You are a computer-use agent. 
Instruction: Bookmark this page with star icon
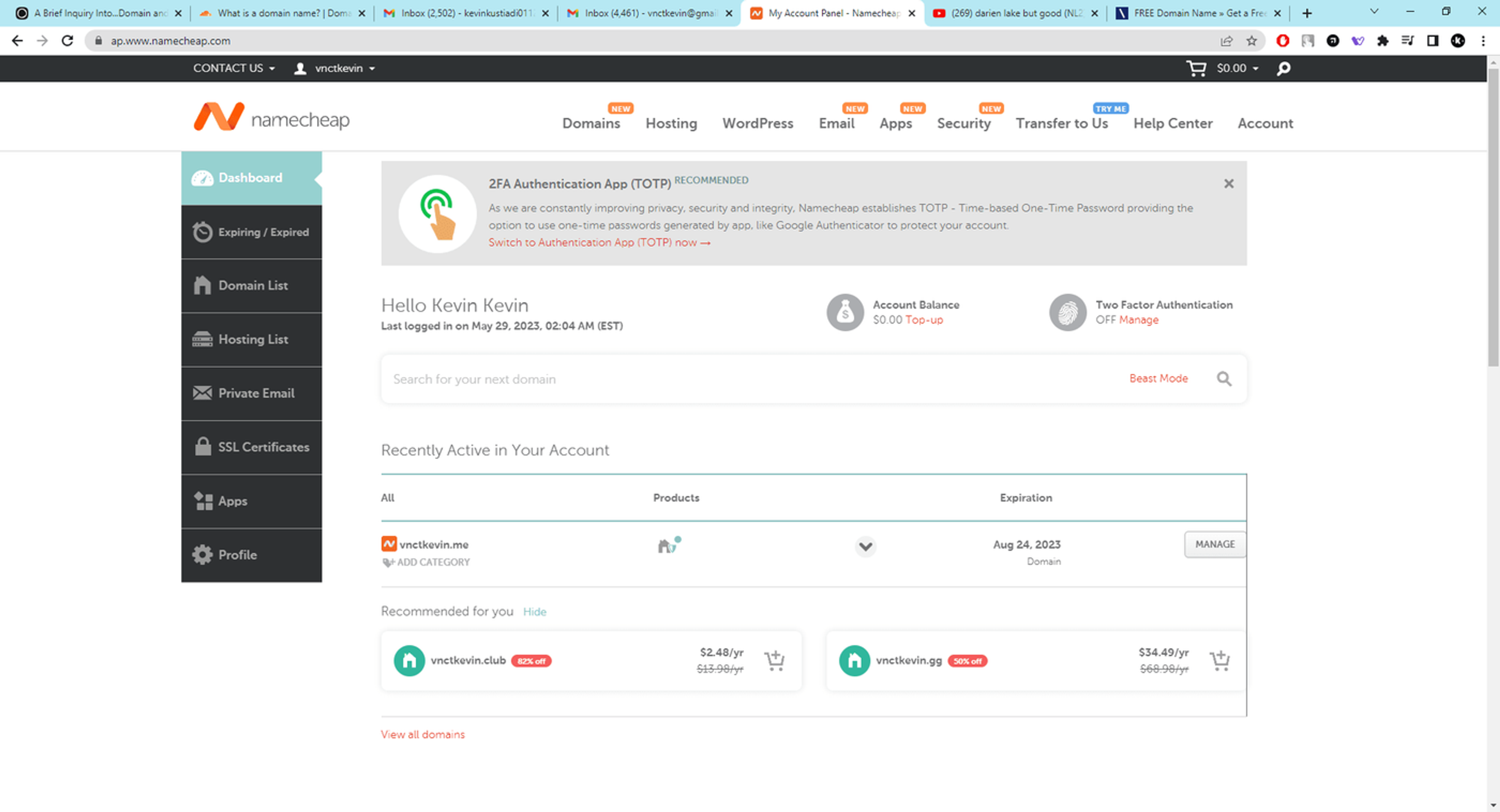(x=1251, y=41)
